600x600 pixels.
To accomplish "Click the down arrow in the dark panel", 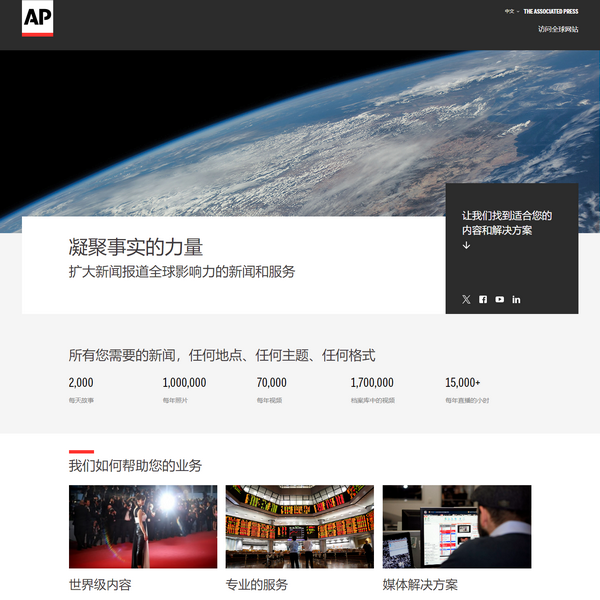I will [x=466, y=245].
